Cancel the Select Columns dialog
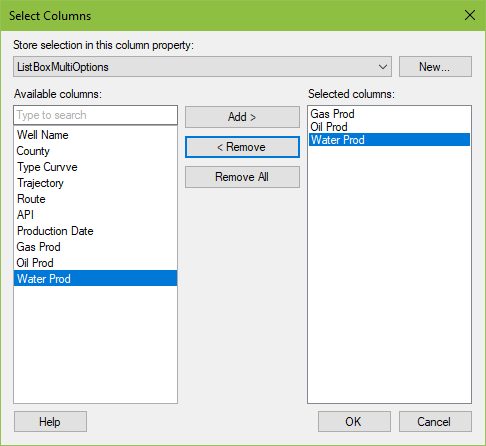This screenshot has height=446, width=486. click(435, 422)
